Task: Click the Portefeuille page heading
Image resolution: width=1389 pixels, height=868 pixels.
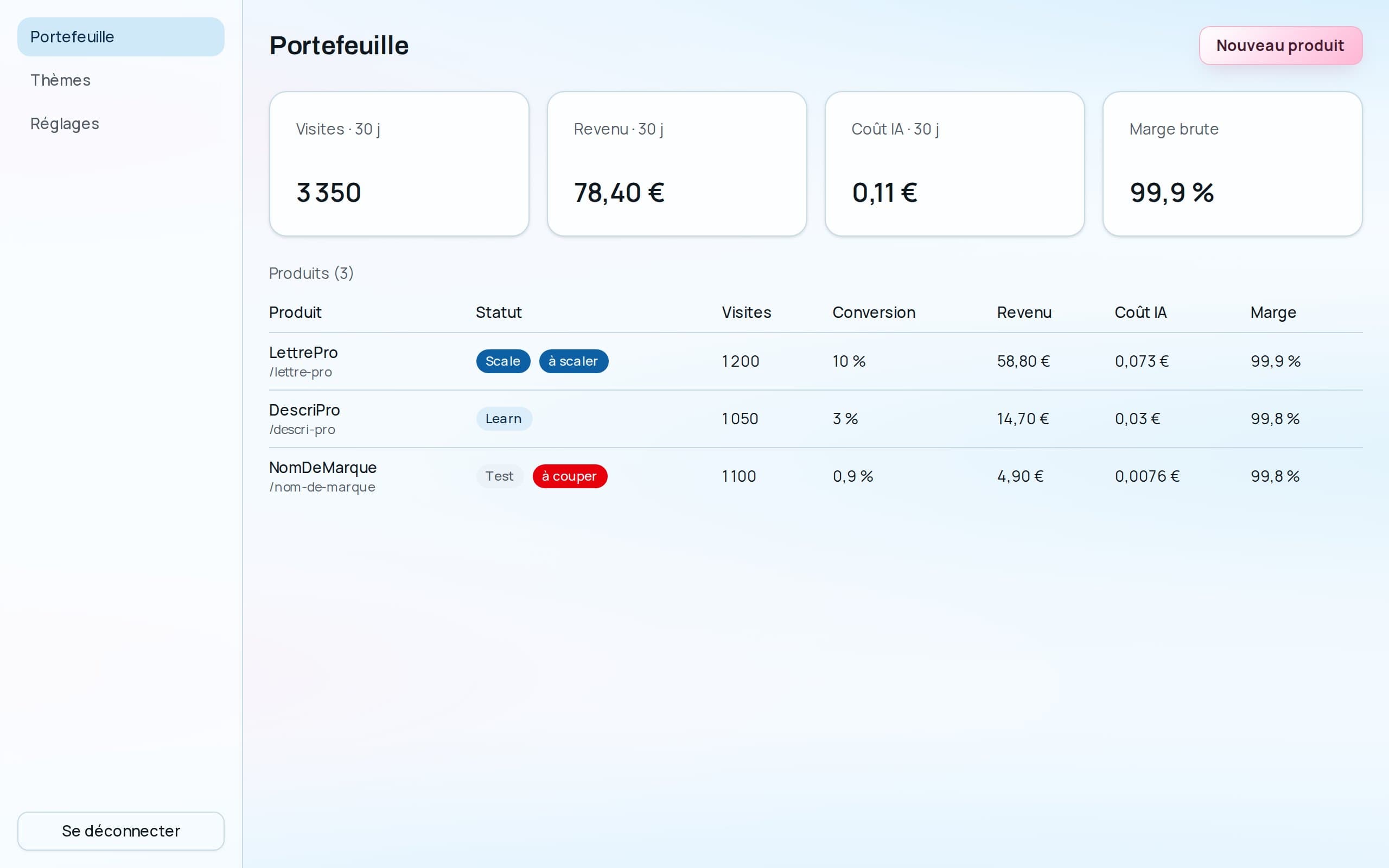Action: tap(339, 46)
